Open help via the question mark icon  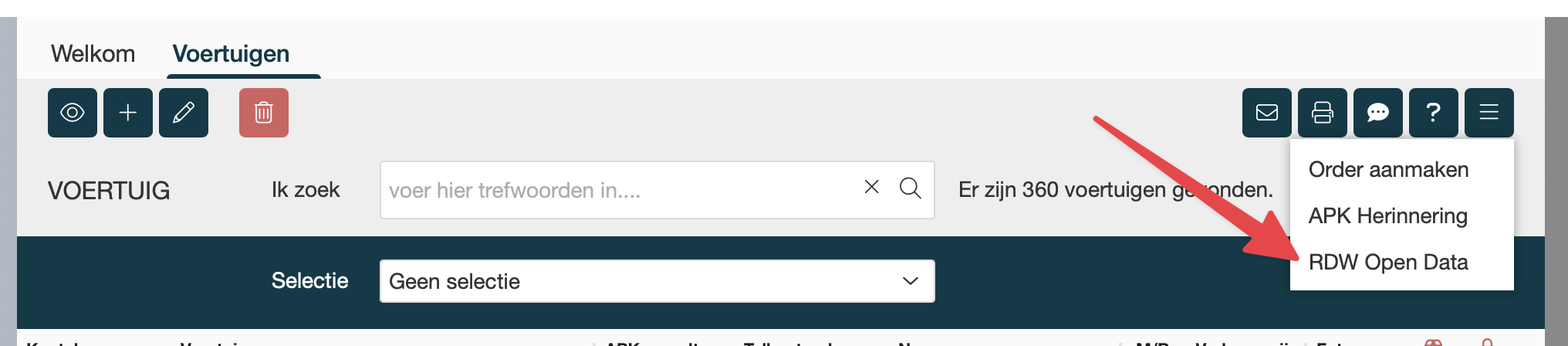click(1434, 113)
